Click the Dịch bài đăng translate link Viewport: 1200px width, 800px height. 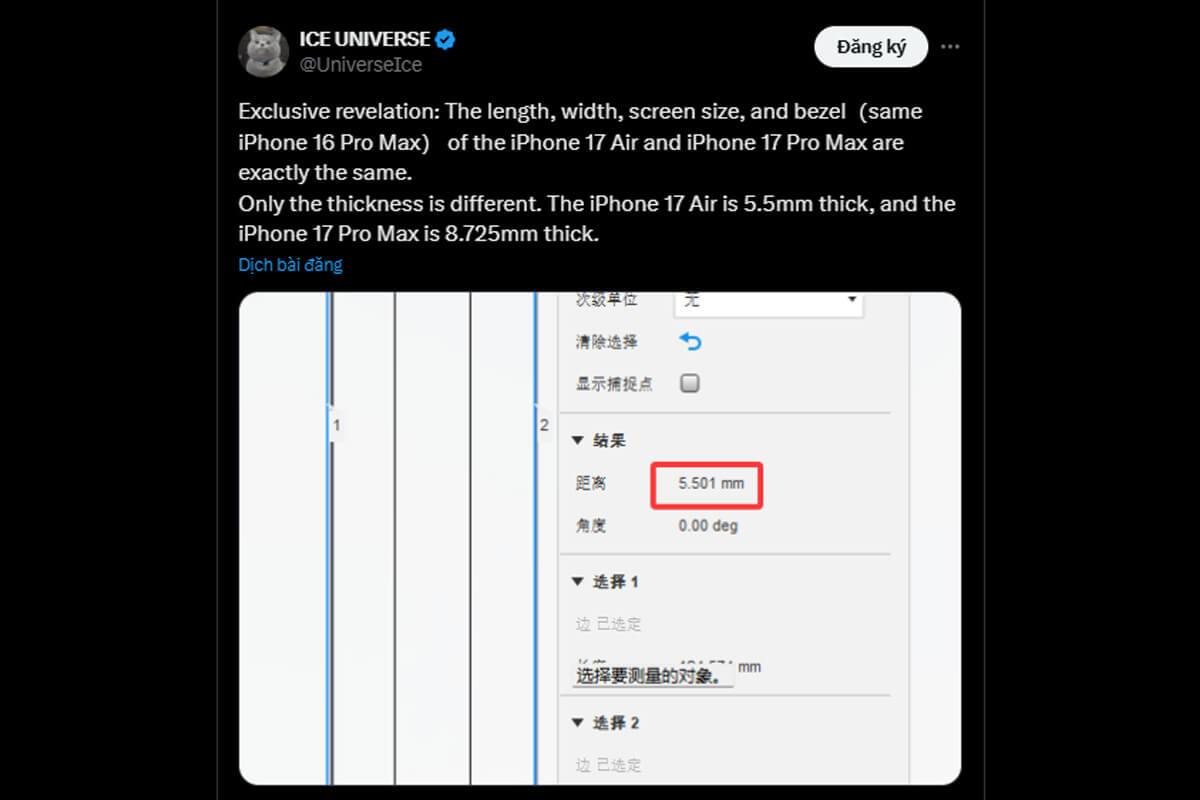tap(290, 265)
